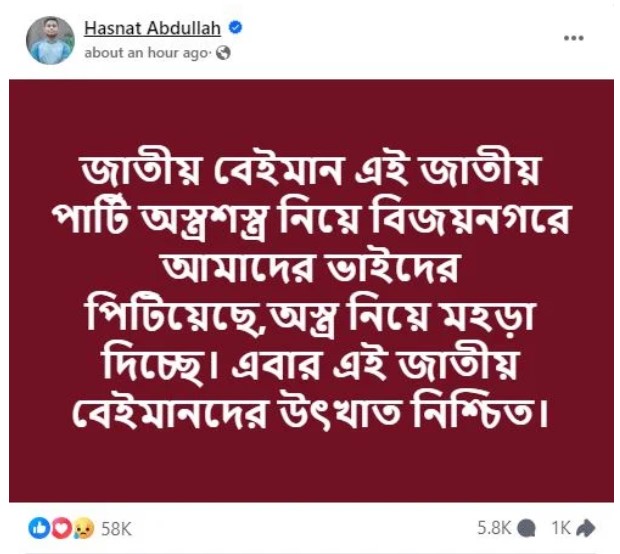The height and width of the screenshot is (554, 620).
Task: Click the globe public audience icon
Action: 223,53
